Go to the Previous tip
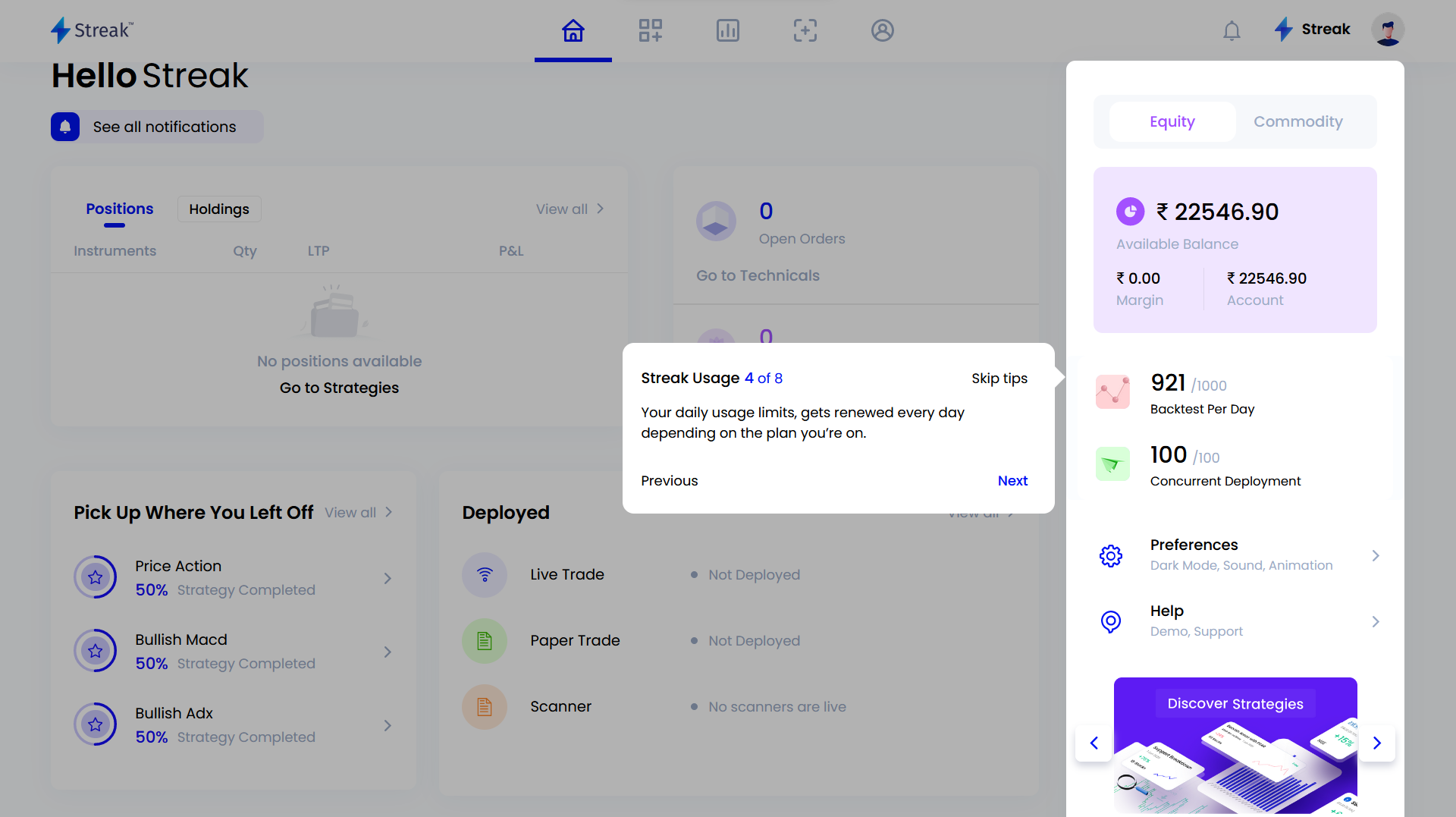This screenshot has width=1456, height=817. point(669,480)
